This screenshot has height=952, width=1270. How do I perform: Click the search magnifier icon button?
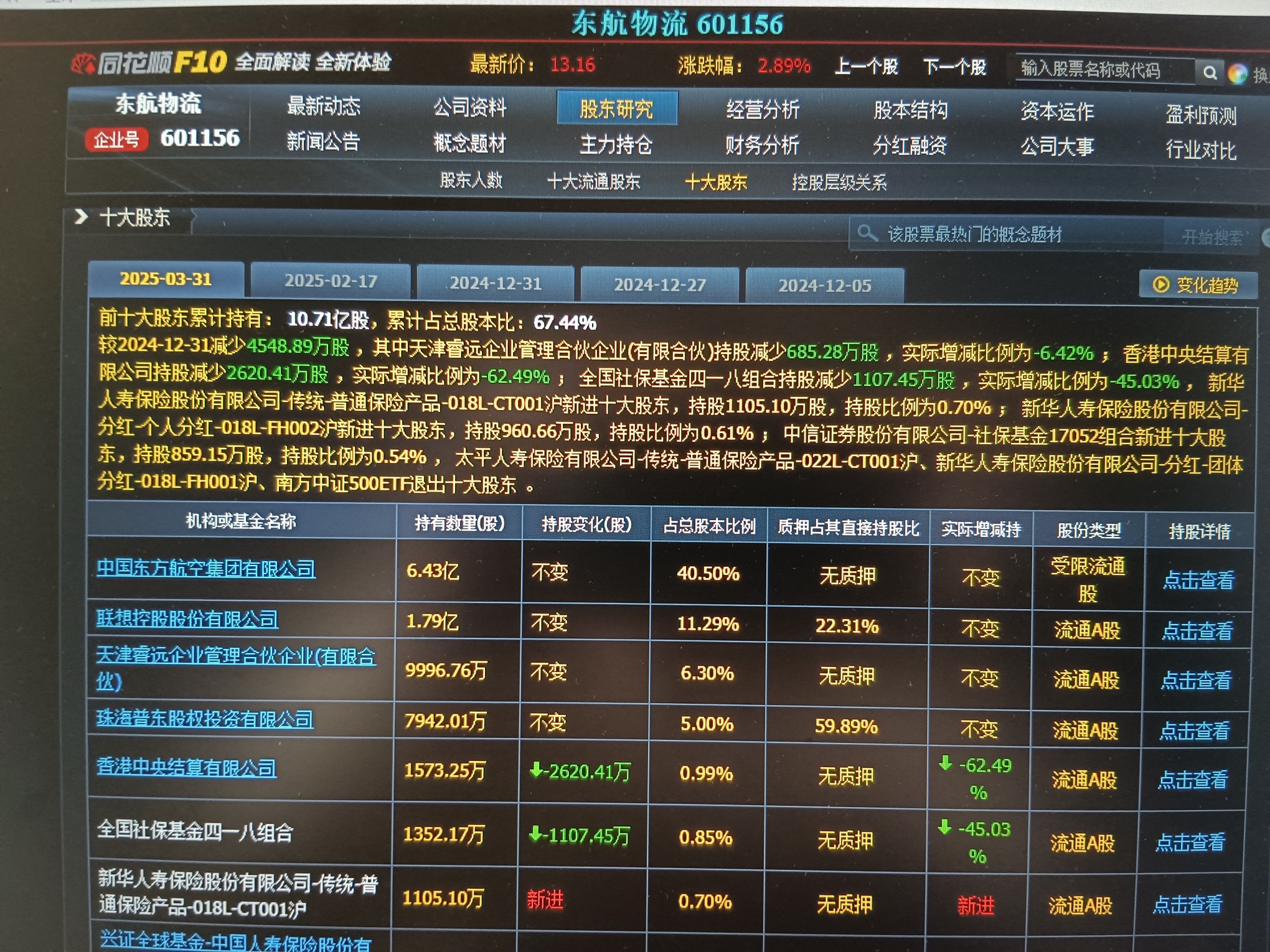1209,73
